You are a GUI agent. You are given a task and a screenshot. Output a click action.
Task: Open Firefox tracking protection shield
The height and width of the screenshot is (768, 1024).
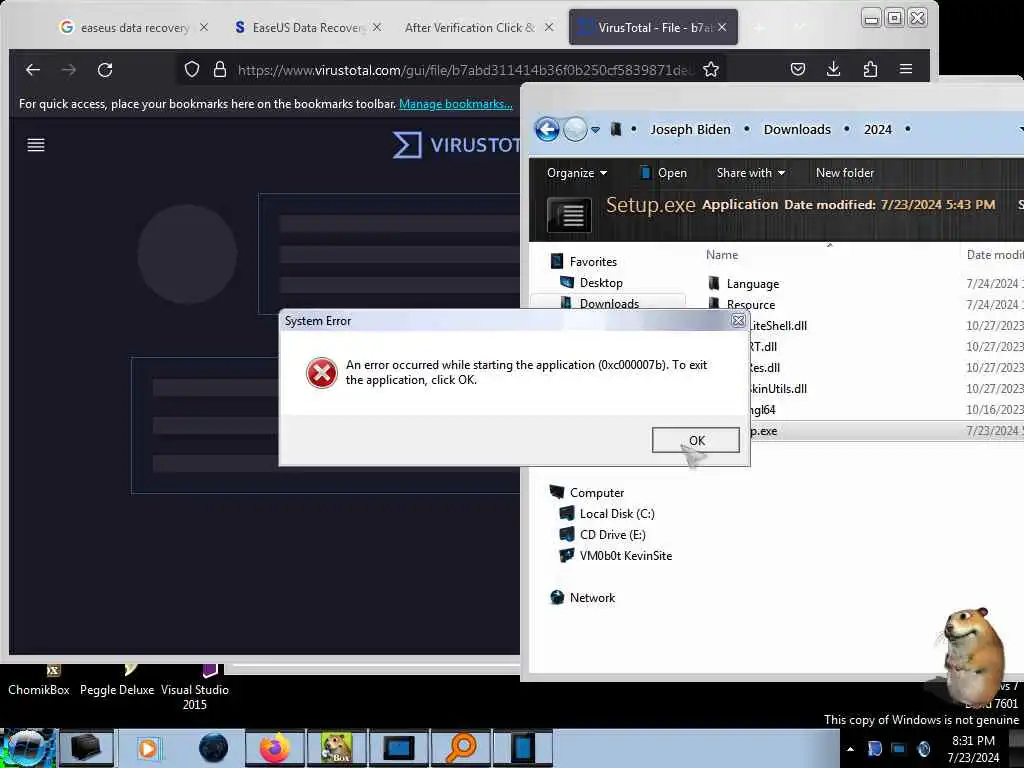pos(191,69)
